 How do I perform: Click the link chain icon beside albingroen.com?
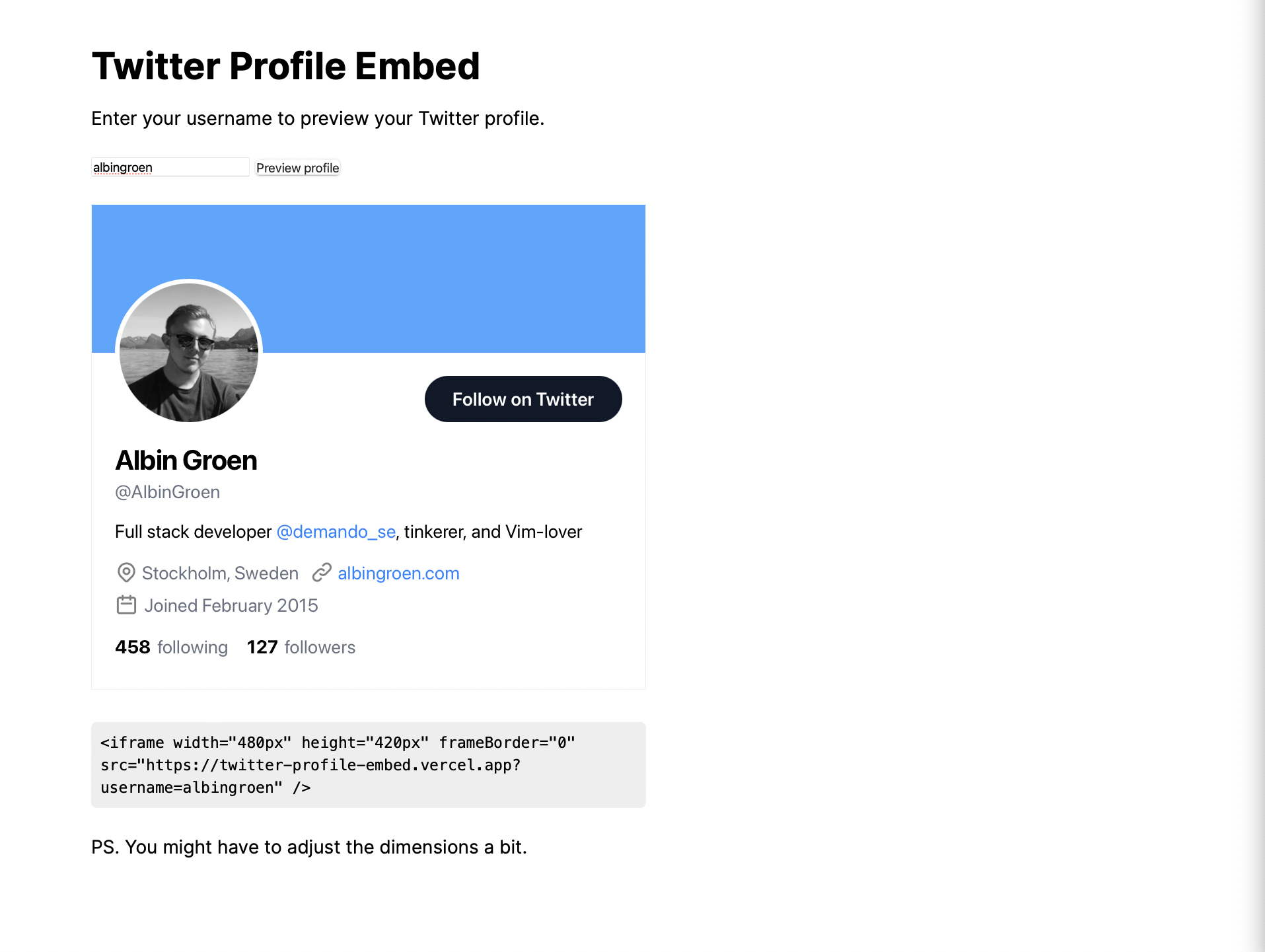click(x=322, y=572)
